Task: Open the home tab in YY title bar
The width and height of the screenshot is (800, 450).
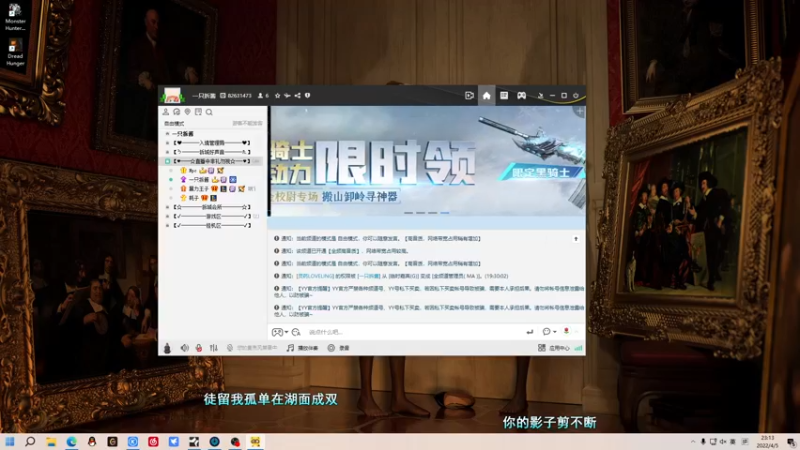Action: pyautogui.click(x=486, y=95)
